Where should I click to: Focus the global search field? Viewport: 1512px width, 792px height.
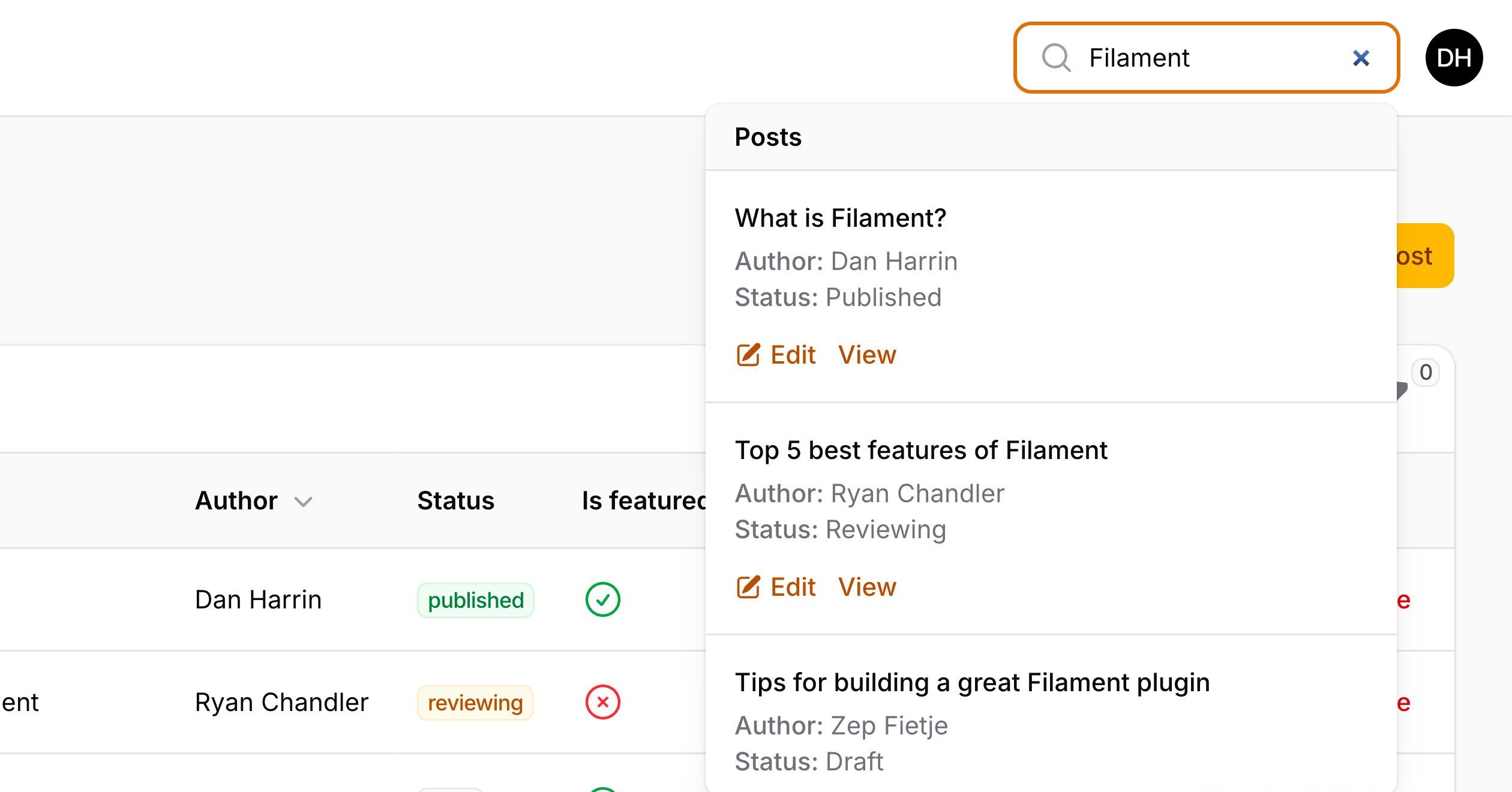(x=1207, y=58)
